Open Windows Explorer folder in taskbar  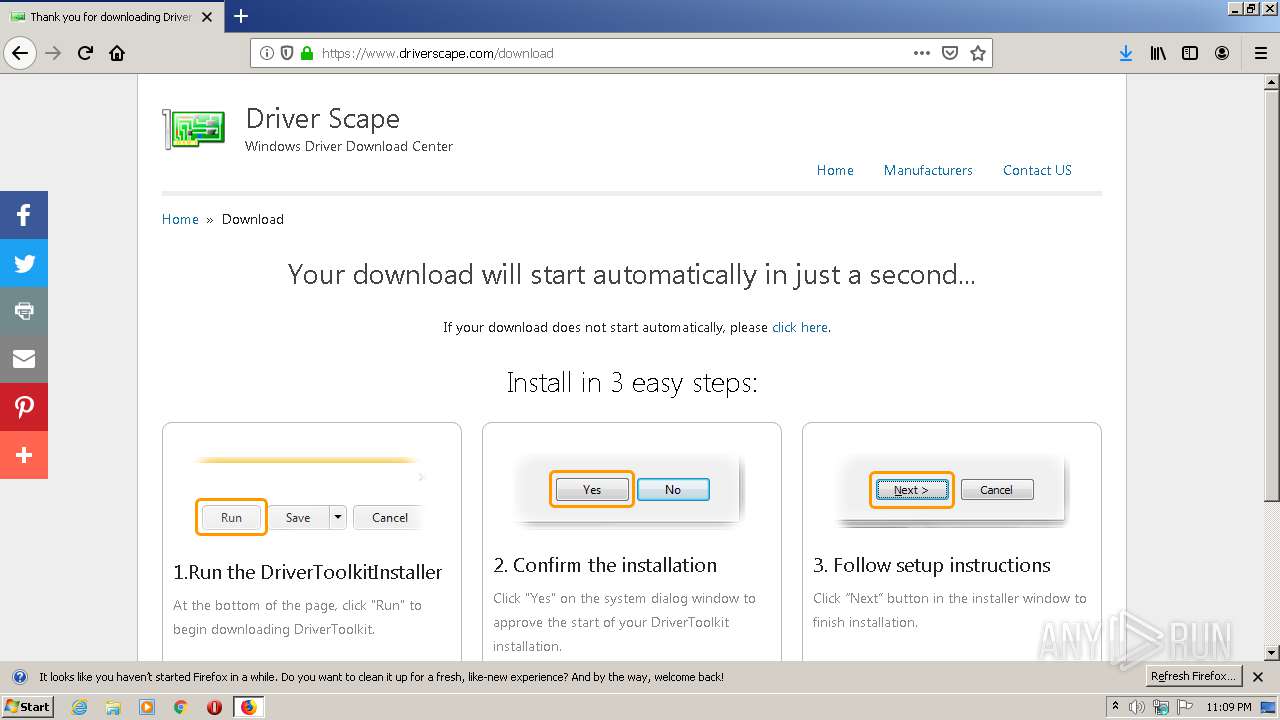coord(113,707)
